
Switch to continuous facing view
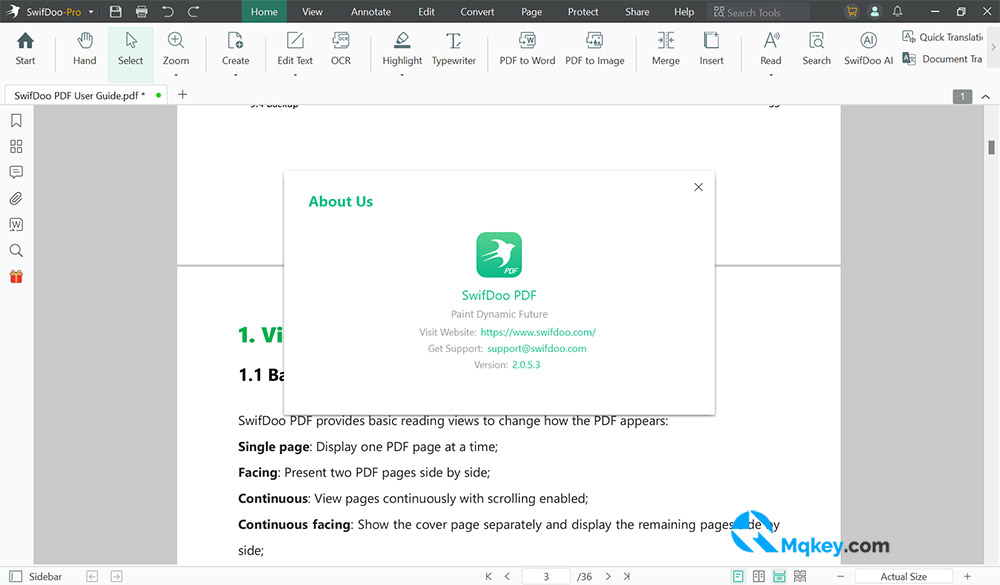(x=800, y=577)
